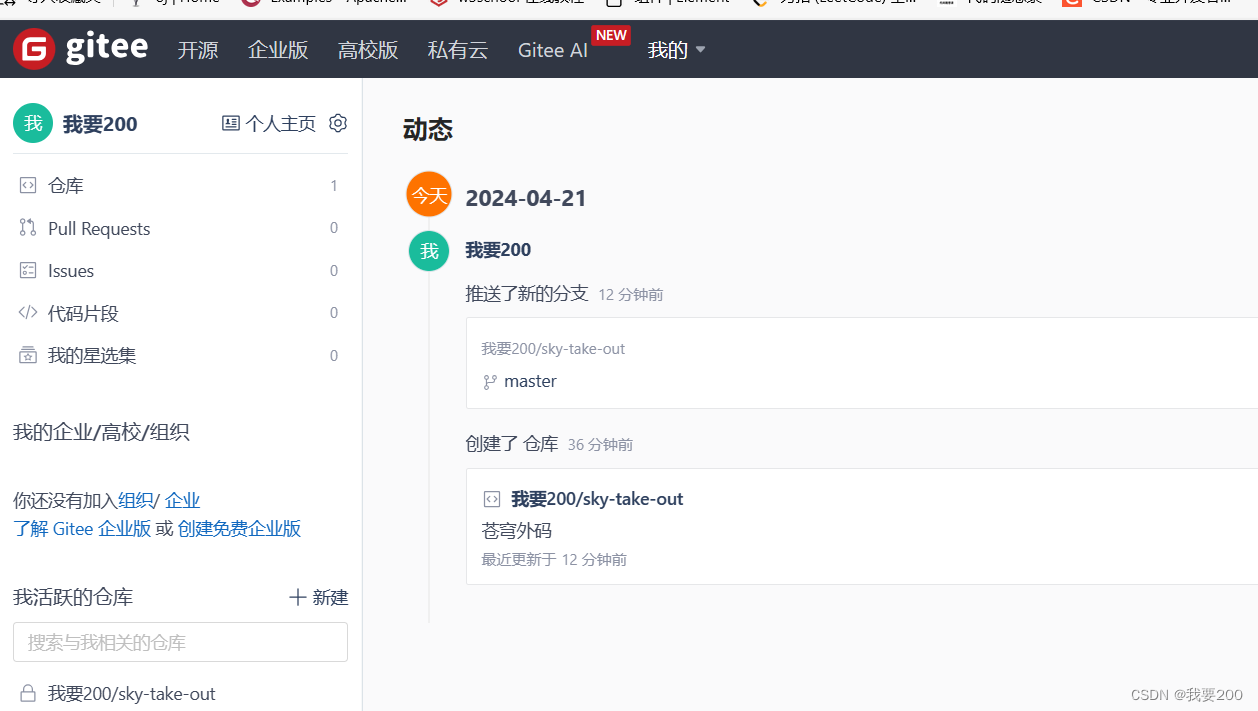The height and width of the screenshot is (711, 1258).
Task: Click the 我的企业/高校/组织 heading
Action: click(x=101, y=432)
